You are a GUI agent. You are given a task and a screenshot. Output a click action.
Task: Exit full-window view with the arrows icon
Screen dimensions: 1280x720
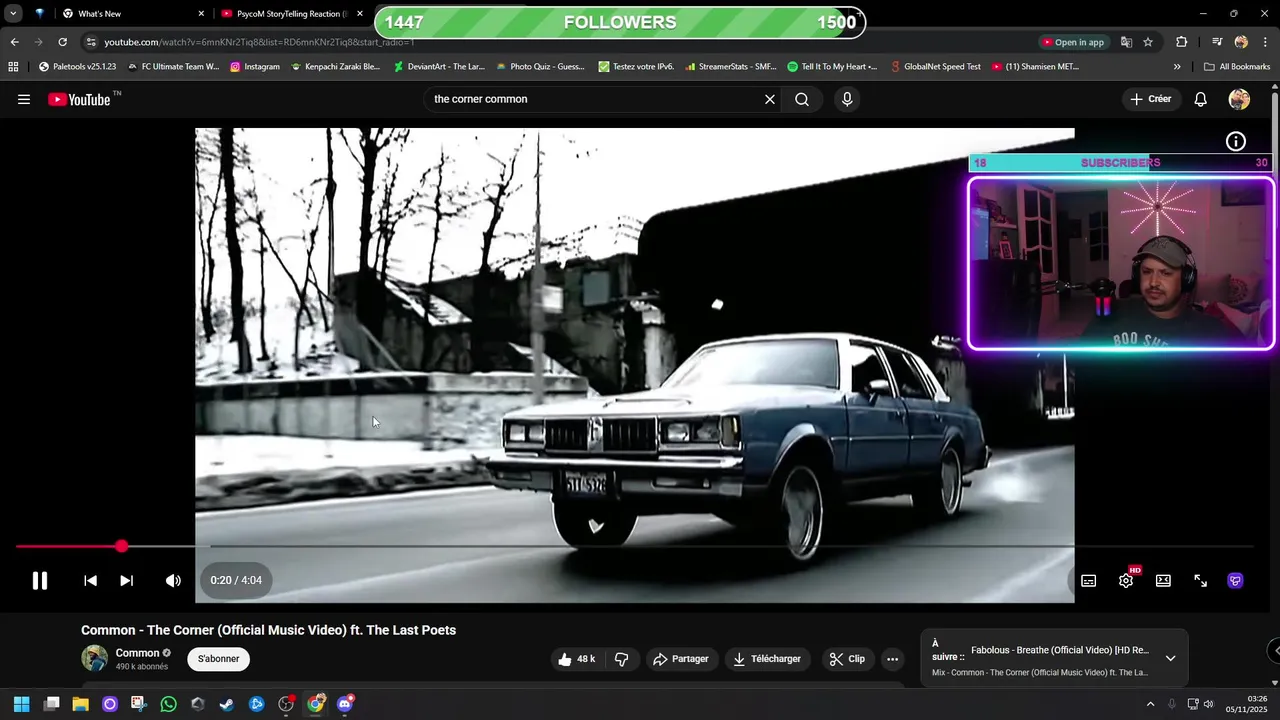click(x=1200, y=580)
